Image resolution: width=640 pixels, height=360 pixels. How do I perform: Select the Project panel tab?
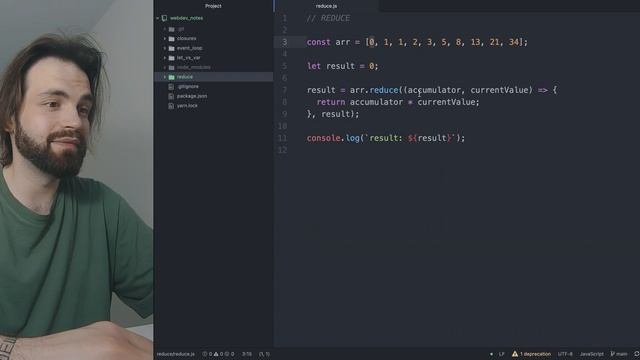[x=213, y=6]
